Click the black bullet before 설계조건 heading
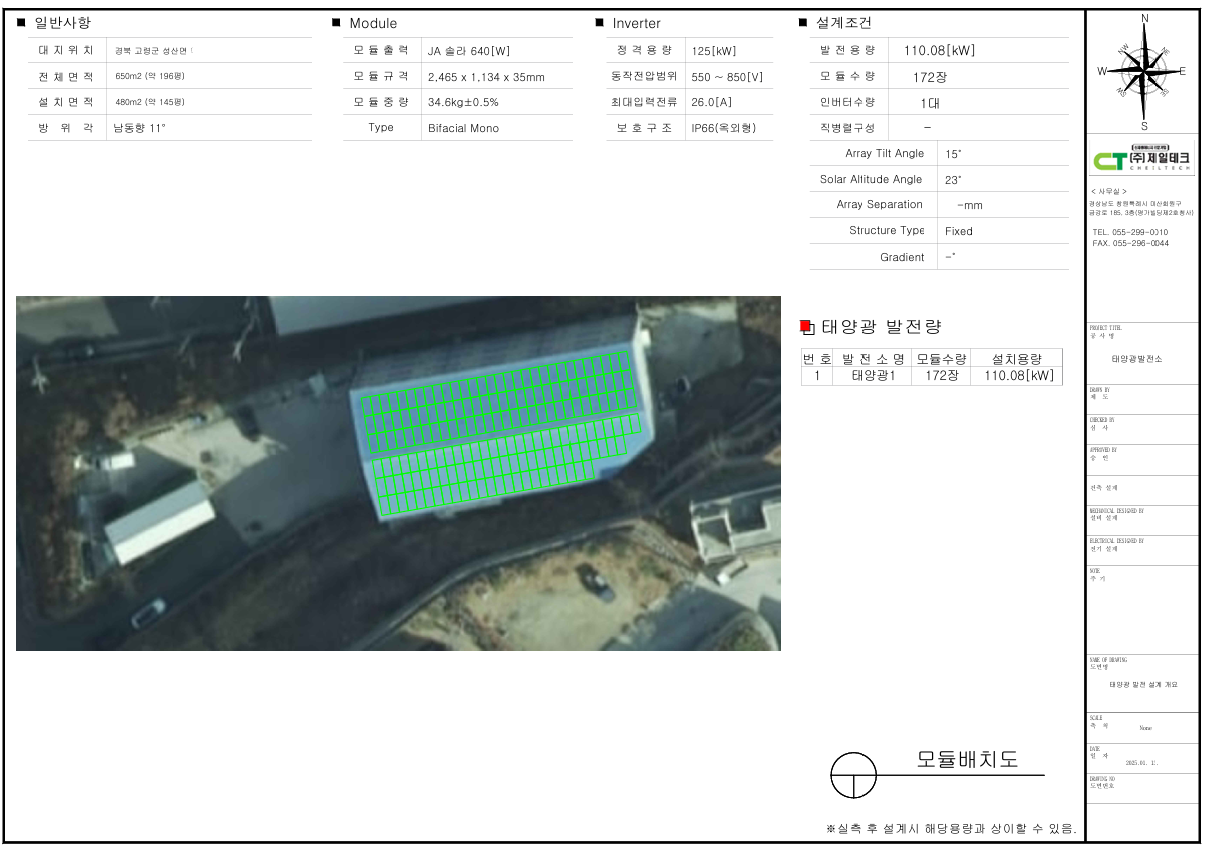 [x=802, y=22]
